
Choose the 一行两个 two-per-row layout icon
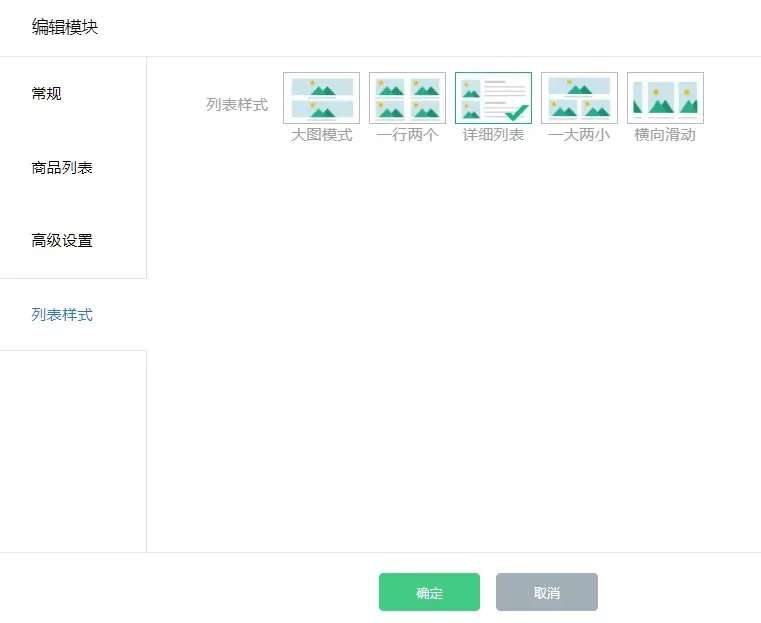[407, 98]
